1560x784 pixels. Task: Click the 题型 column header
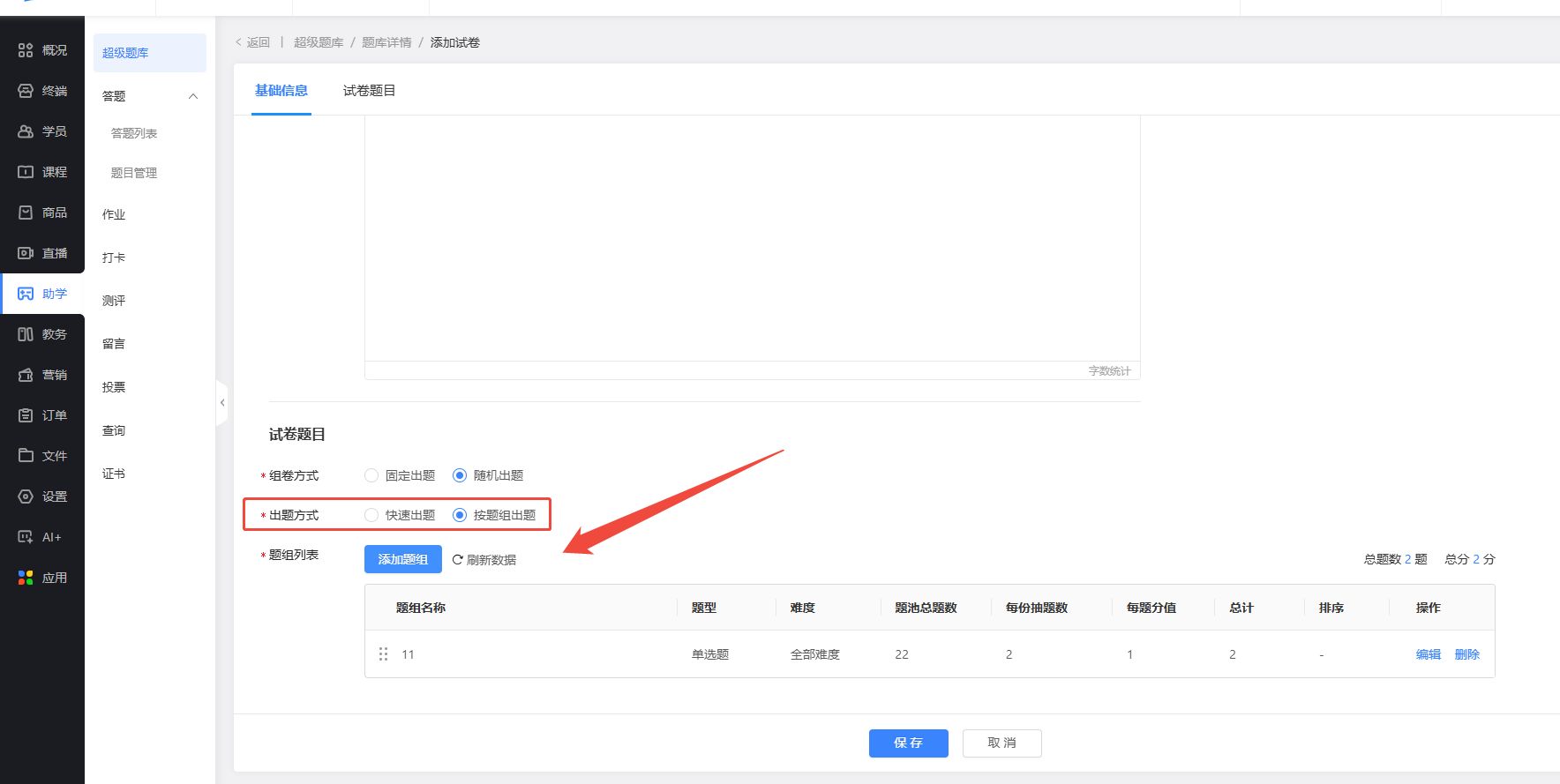(704, 608)
